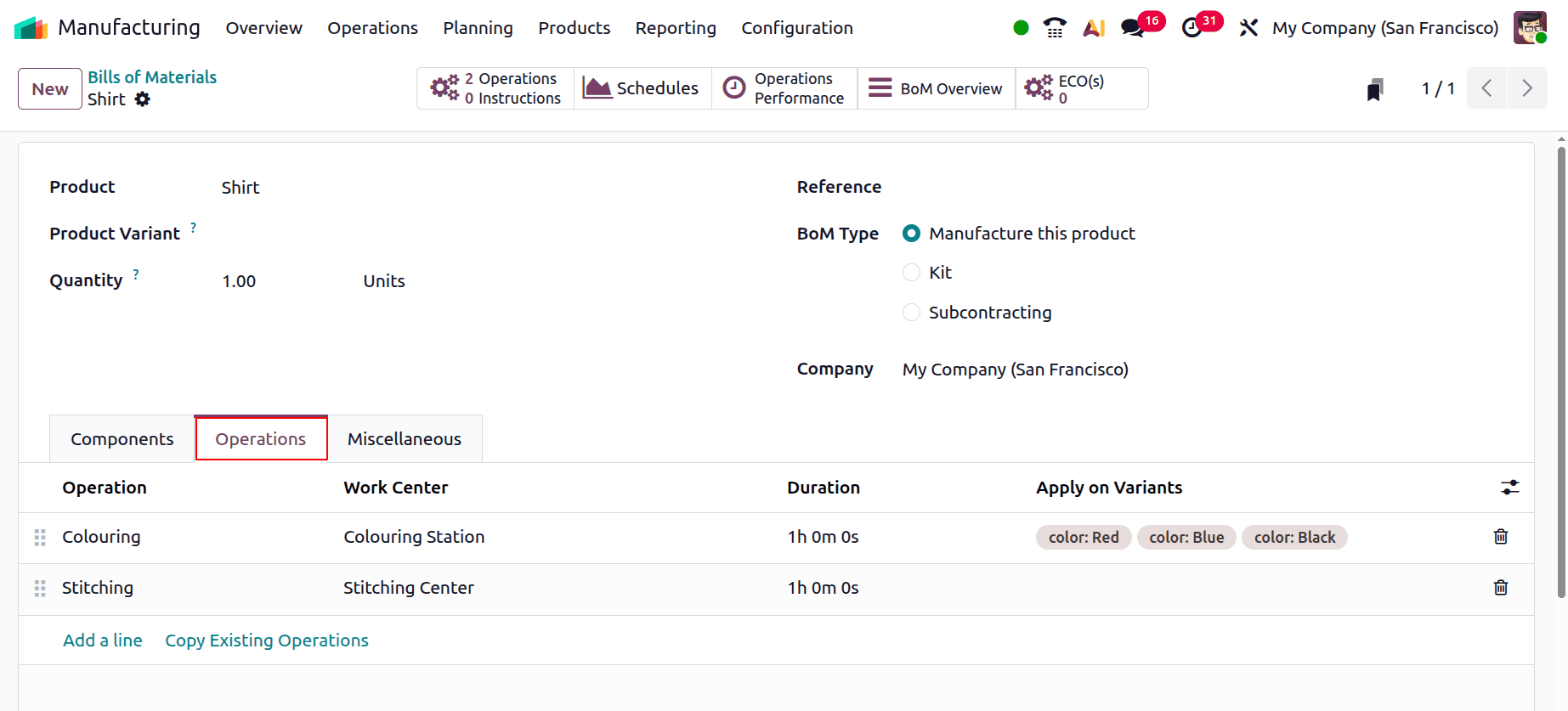Open the VoIP phone icon
Viewport: 1568px width, 711px height.
click(x=1055, y=28)
